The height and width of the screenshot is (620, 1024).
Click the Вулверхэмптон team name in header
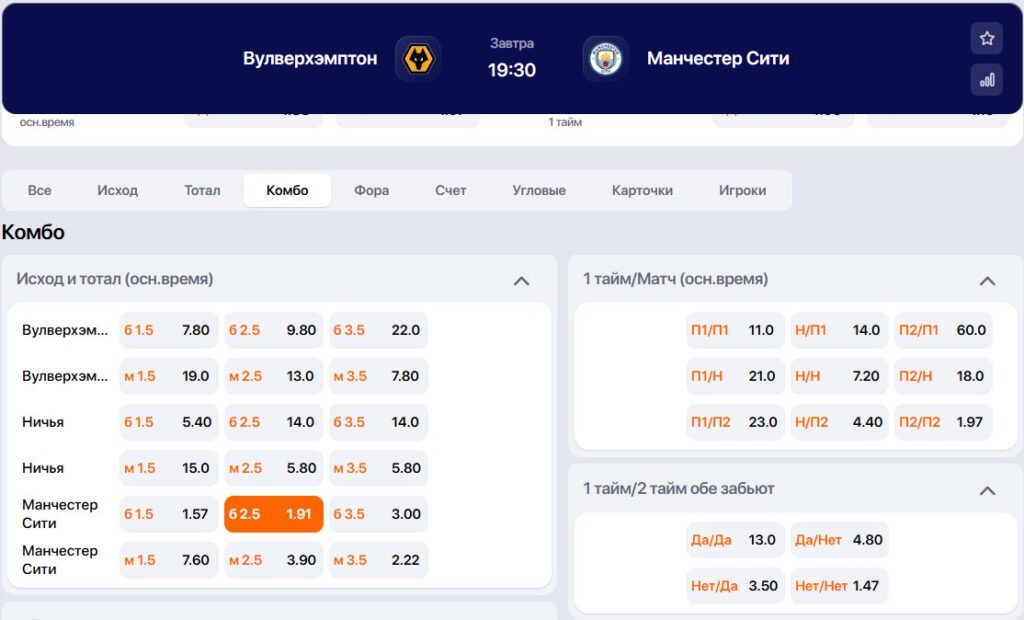click(310, 59)
